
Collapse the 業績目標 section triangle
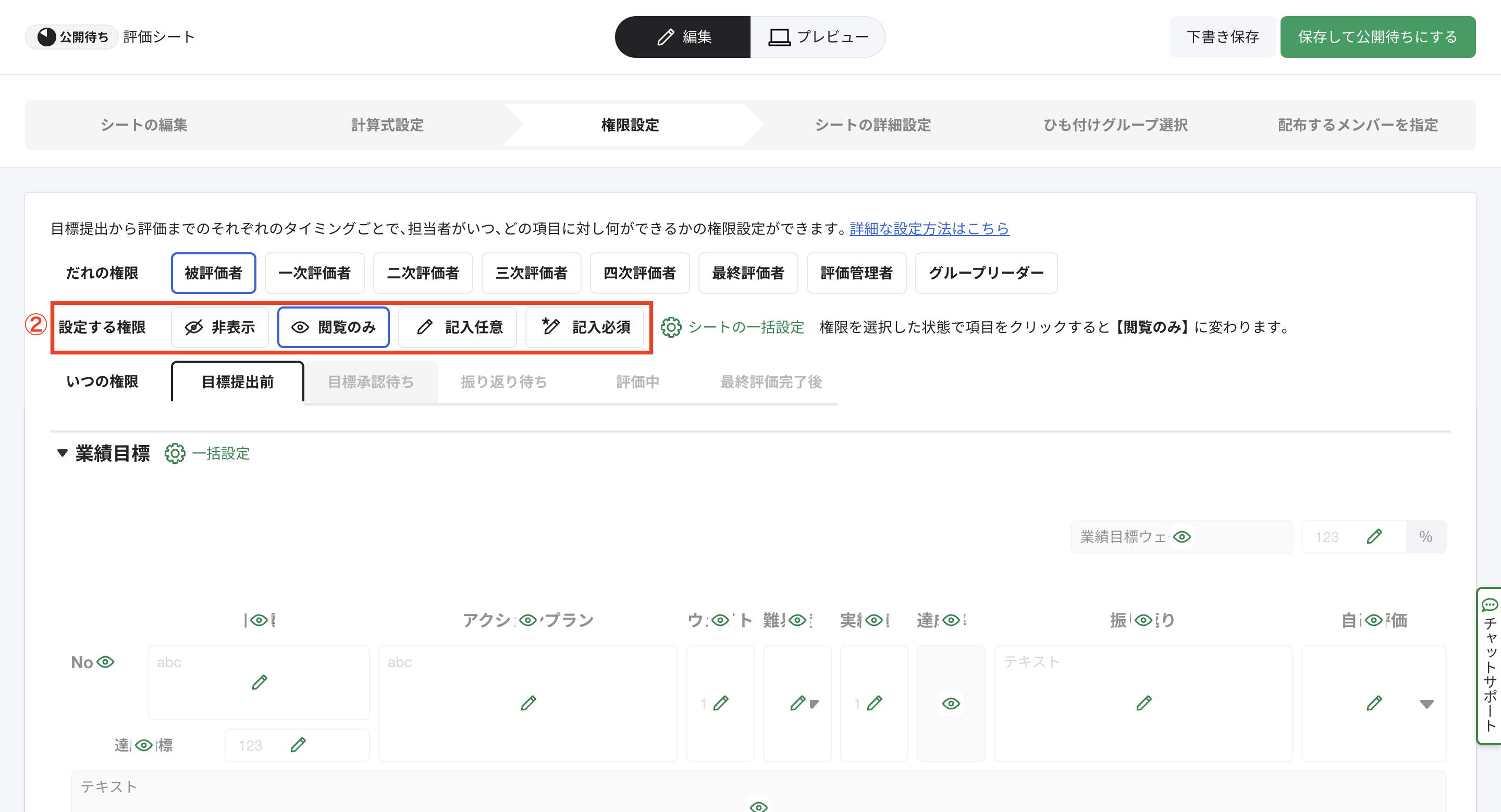pos(62,453)
